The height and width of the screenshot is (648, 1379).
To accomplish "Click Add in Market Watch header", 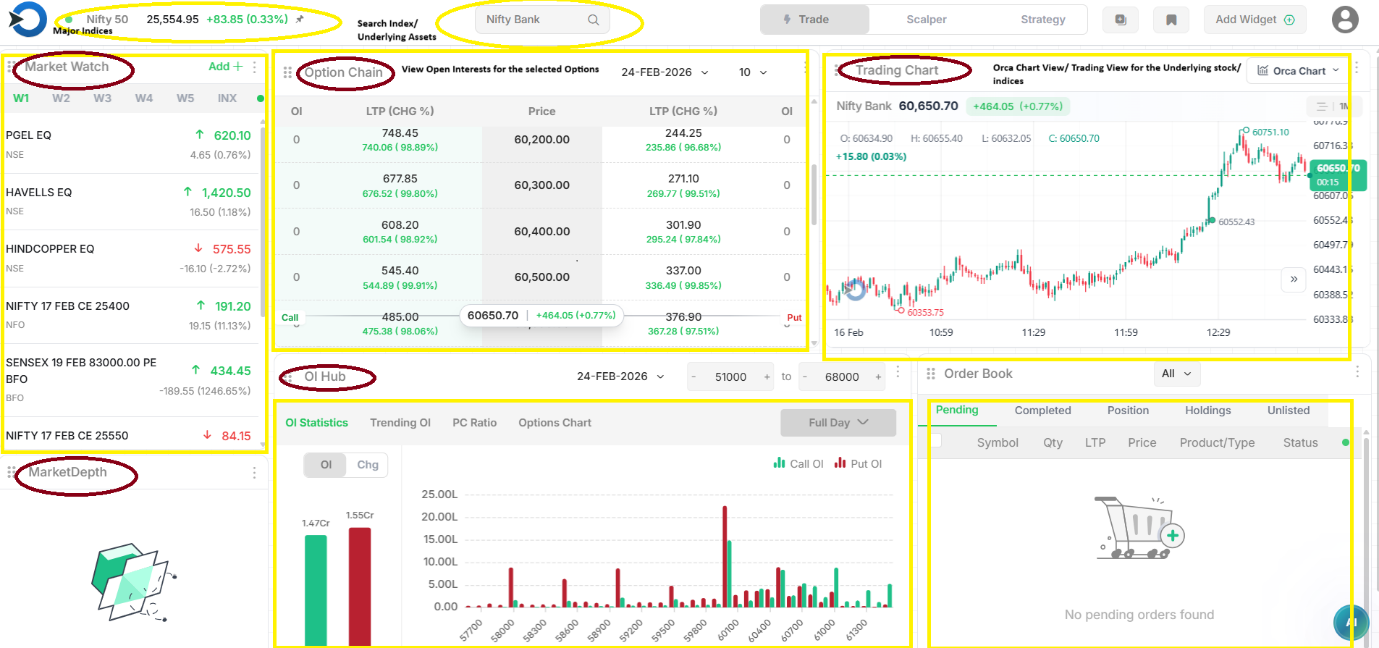I will tap(225, 67).
